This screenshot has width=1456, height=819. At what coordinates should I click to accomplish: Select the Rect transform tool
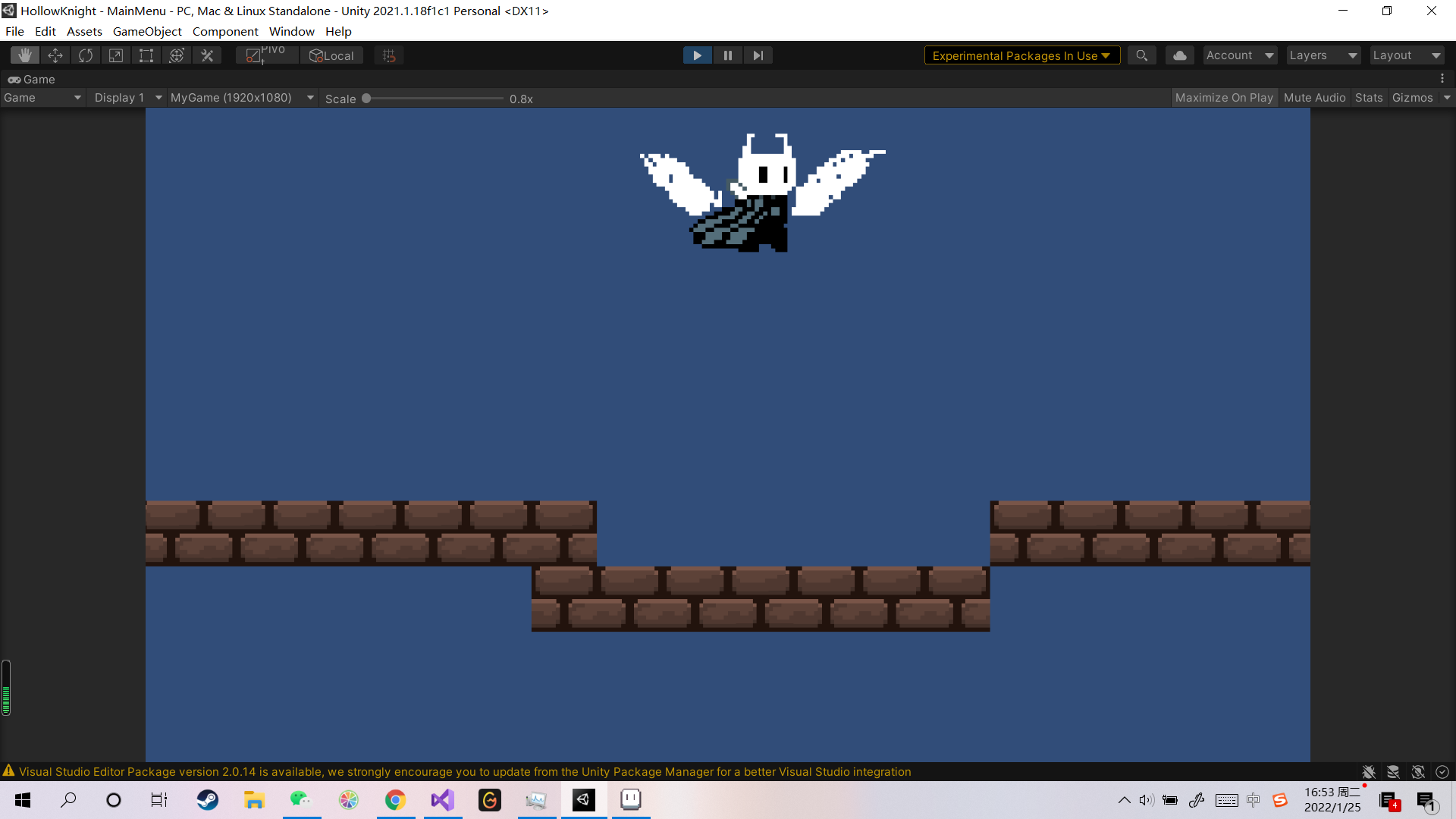click(146, 55)
